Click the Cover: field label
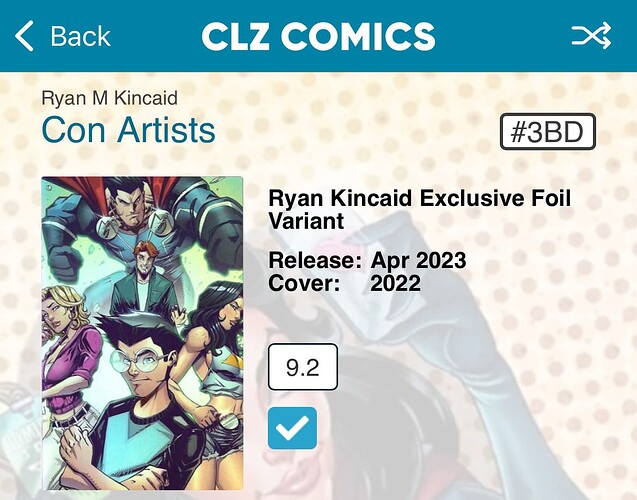Screen dimensions: 637x500 click(304, 283)
